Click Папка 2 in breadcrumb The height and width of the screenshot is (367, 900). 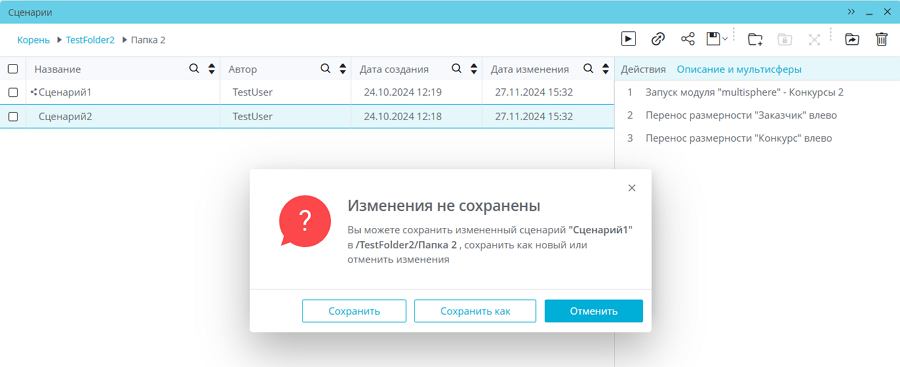click(x=148, y=40)
